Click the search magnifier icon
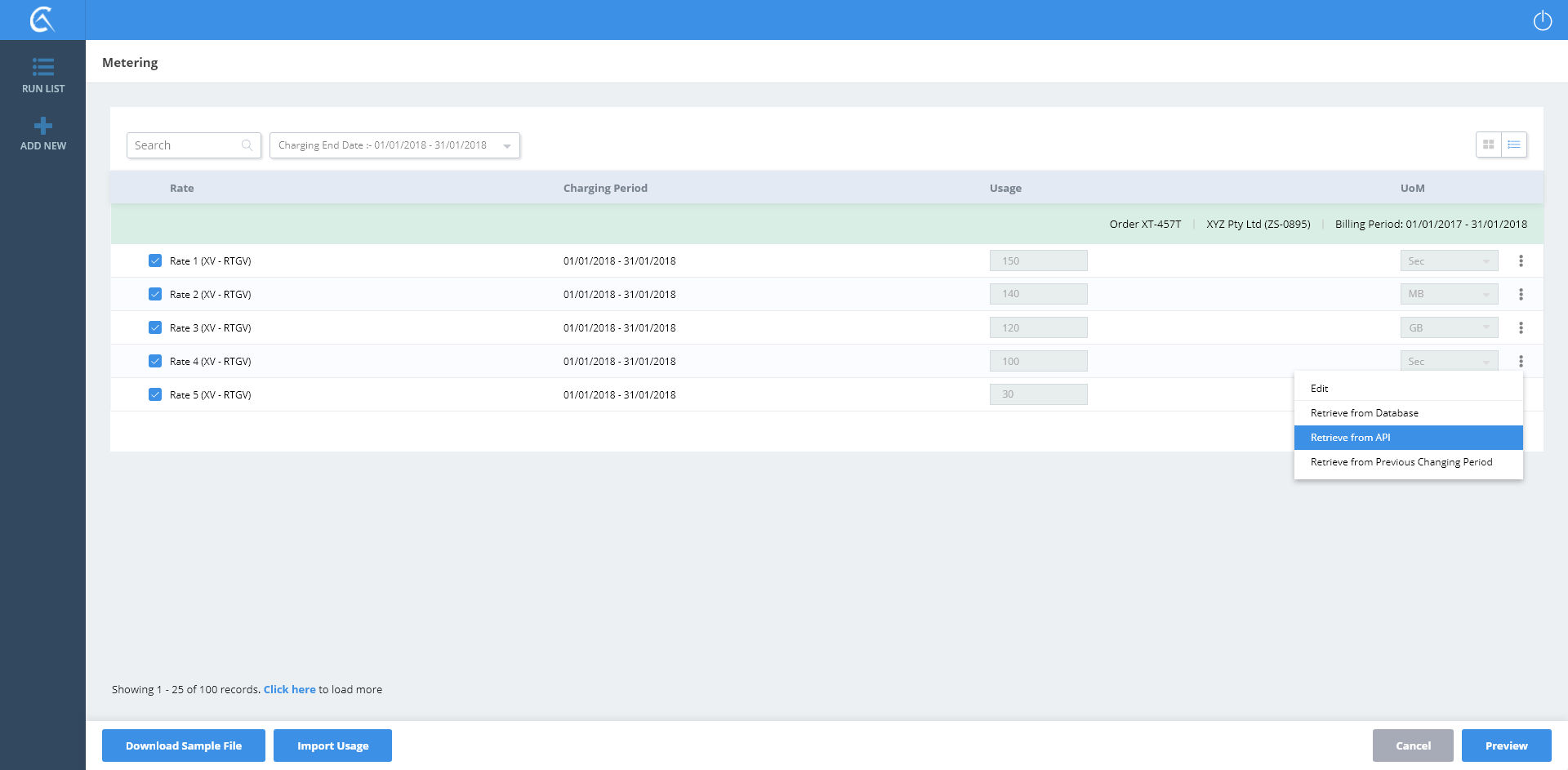Viewport: 1568px width, 770px height. pos(247,145)
